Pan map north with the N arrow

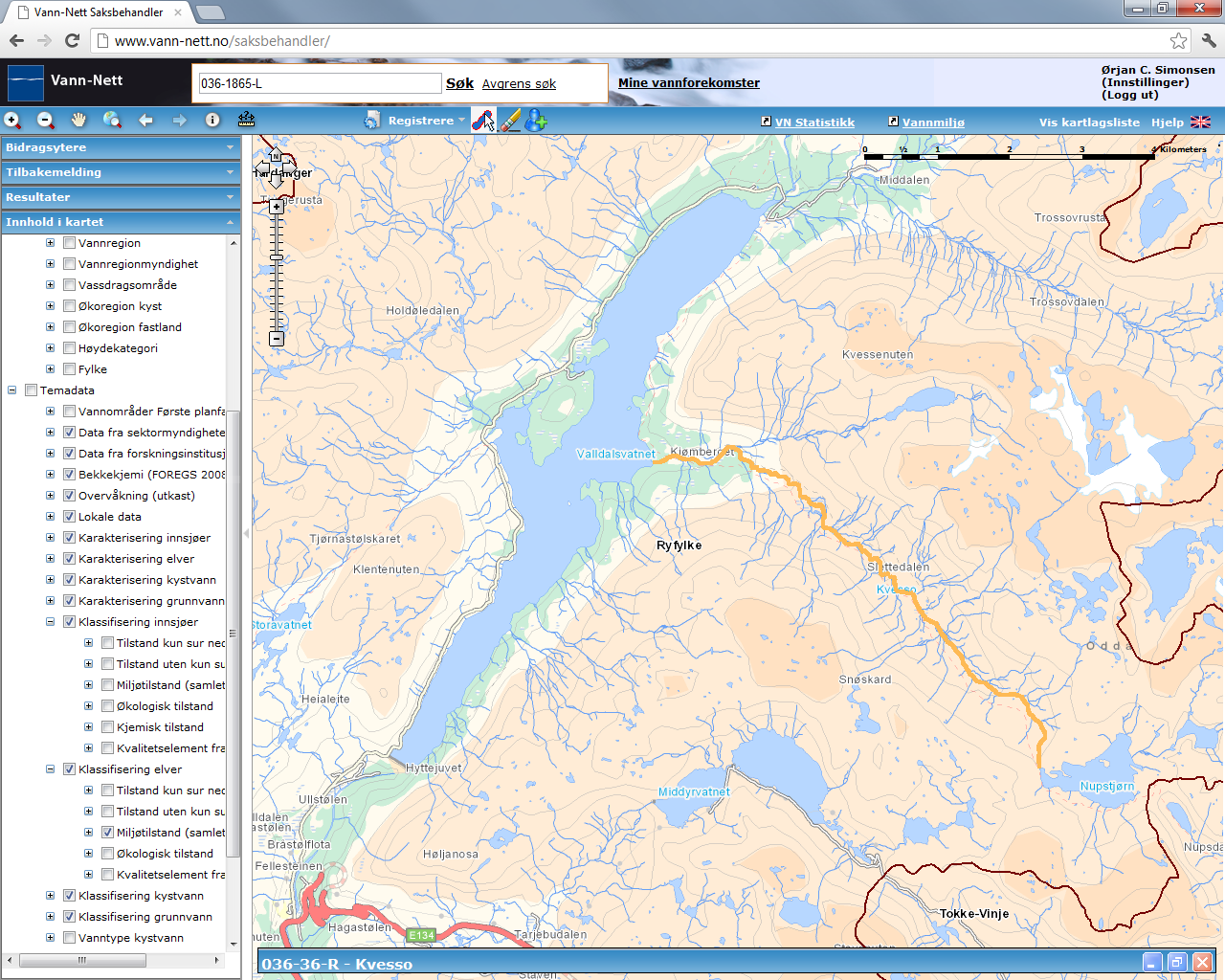pos(276,154)
